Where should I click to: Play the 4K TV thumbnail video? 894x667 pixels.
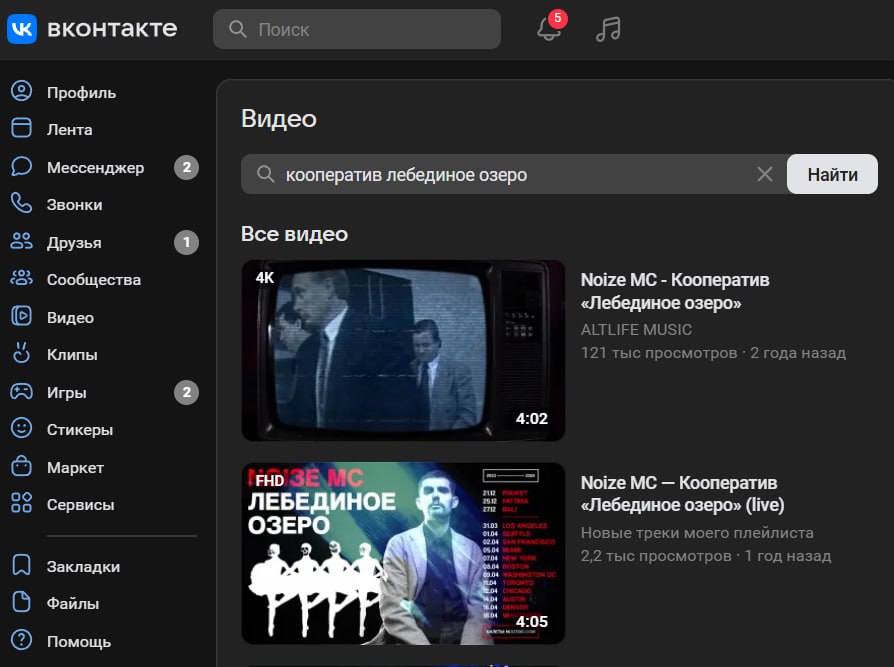tap(403, 350)
